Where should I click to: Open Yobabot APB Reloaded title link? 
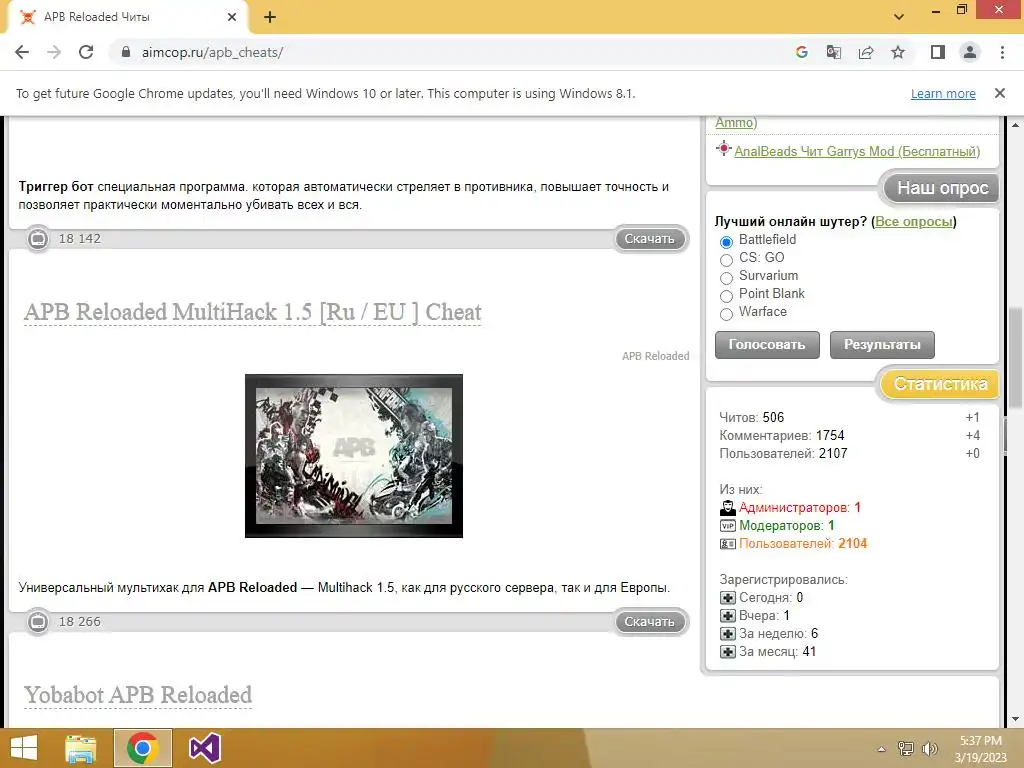[138, 695]
